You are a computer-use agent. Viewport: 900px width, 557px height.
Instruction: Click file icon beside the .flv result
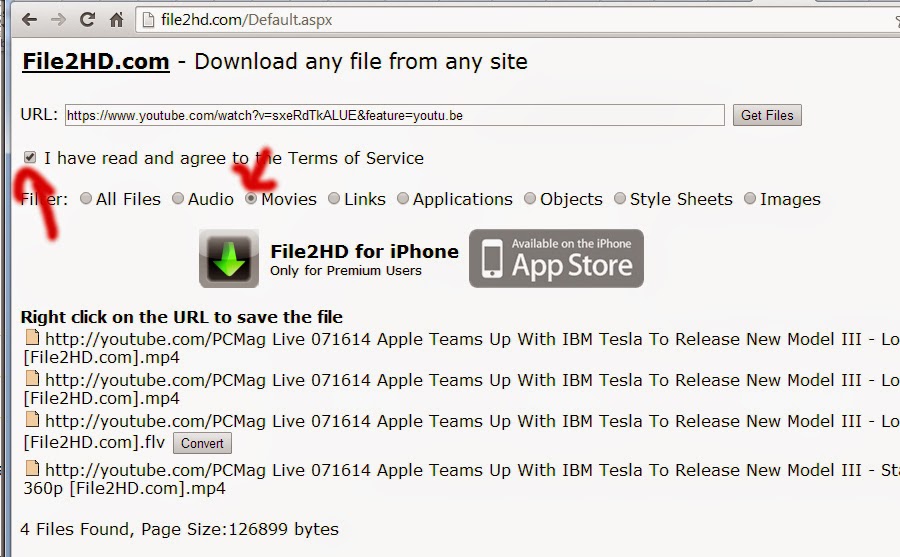32,420
